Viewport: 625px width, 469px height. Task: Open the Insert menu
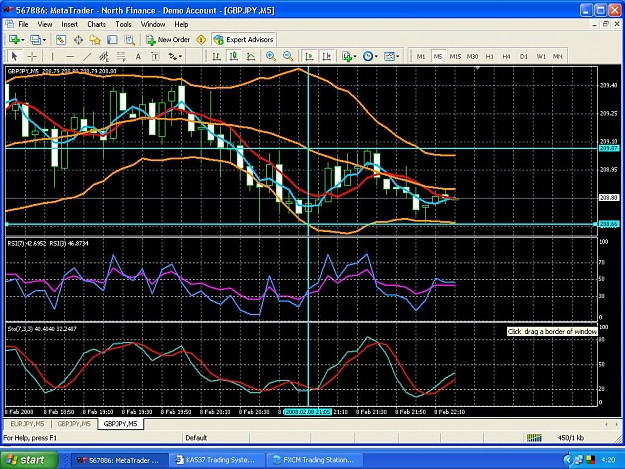tap(69, 24)
